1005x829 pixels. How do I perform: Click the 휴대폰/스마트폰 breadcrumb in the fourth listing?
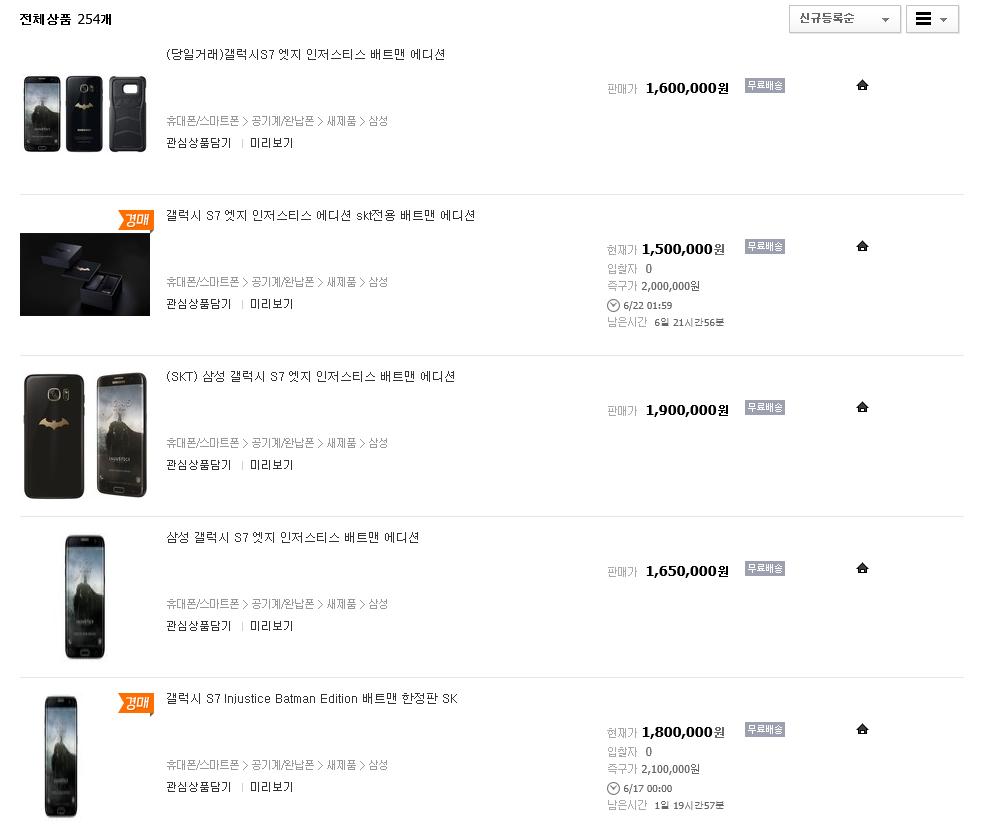click(x=203, y=604)
